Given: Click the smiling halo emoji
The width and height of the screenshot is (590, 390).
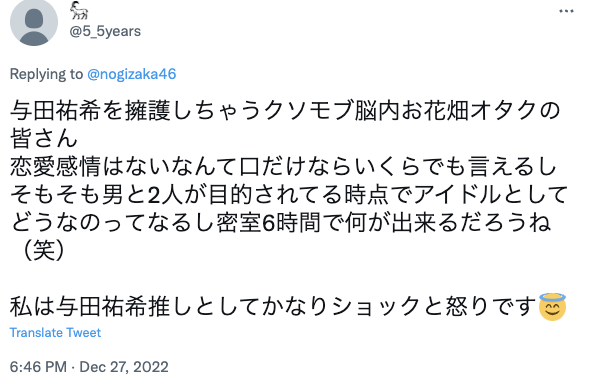Looking at the screenshot, I should click(552, 306).
